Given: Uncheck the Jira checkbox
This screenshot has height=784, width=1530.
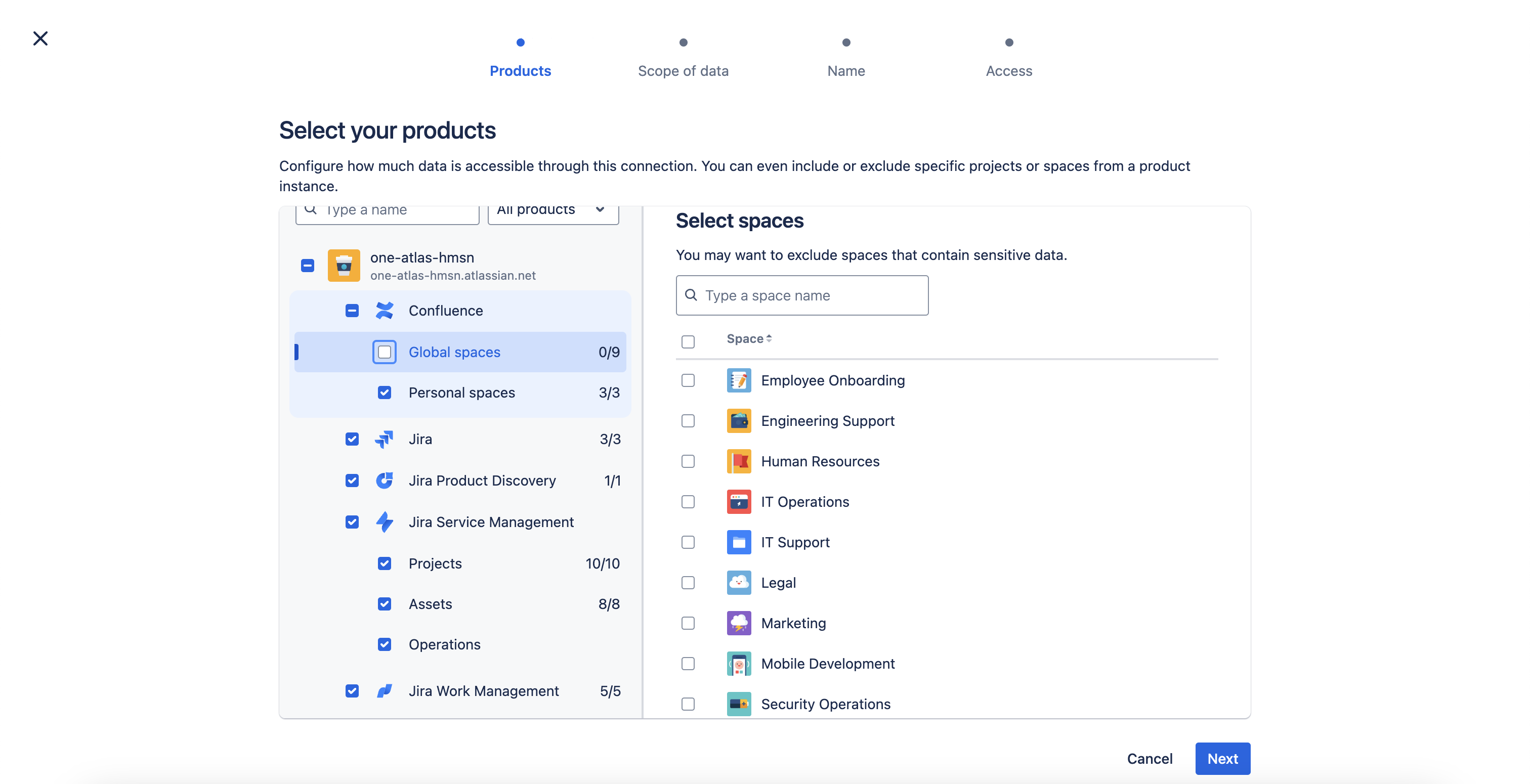Looking at the screenshot, I should tap(352, 440).
